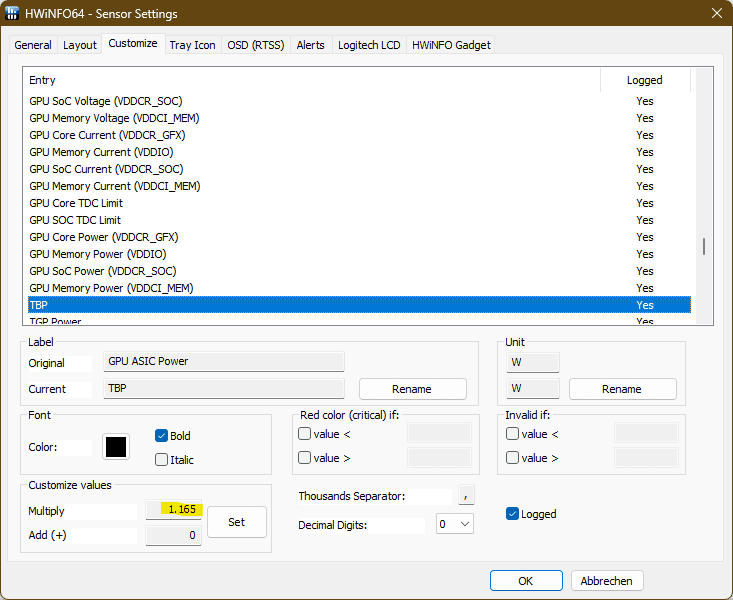Click the Invalid if 'value >' threshold field
The width and height of the screenshot is (733, 600).
[x=646, y=457]
